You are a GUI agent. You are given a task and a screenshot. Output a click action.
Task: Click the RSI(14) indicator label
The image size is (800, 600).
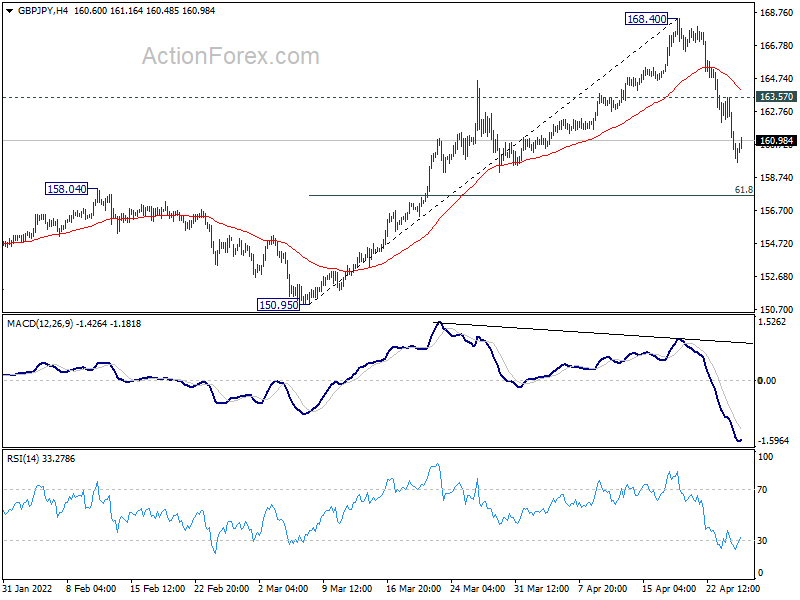23,459
